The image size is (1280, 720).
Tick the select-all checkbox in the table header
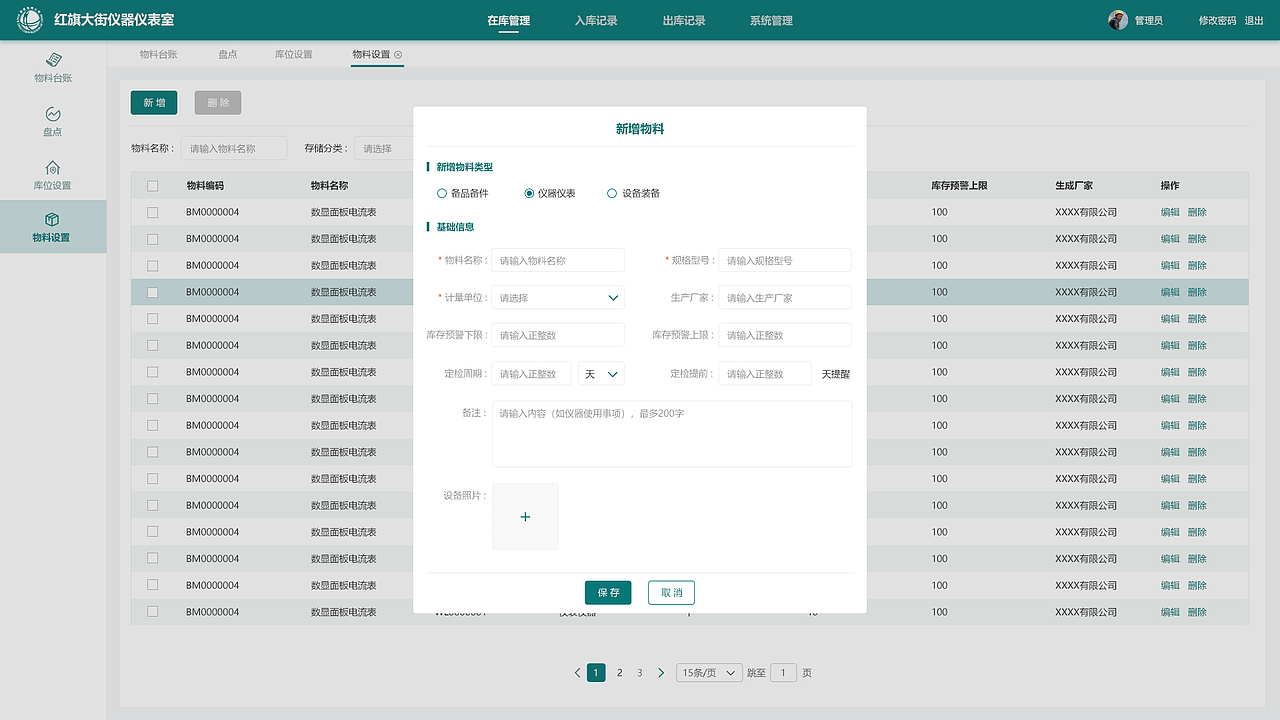click(153, 185)
